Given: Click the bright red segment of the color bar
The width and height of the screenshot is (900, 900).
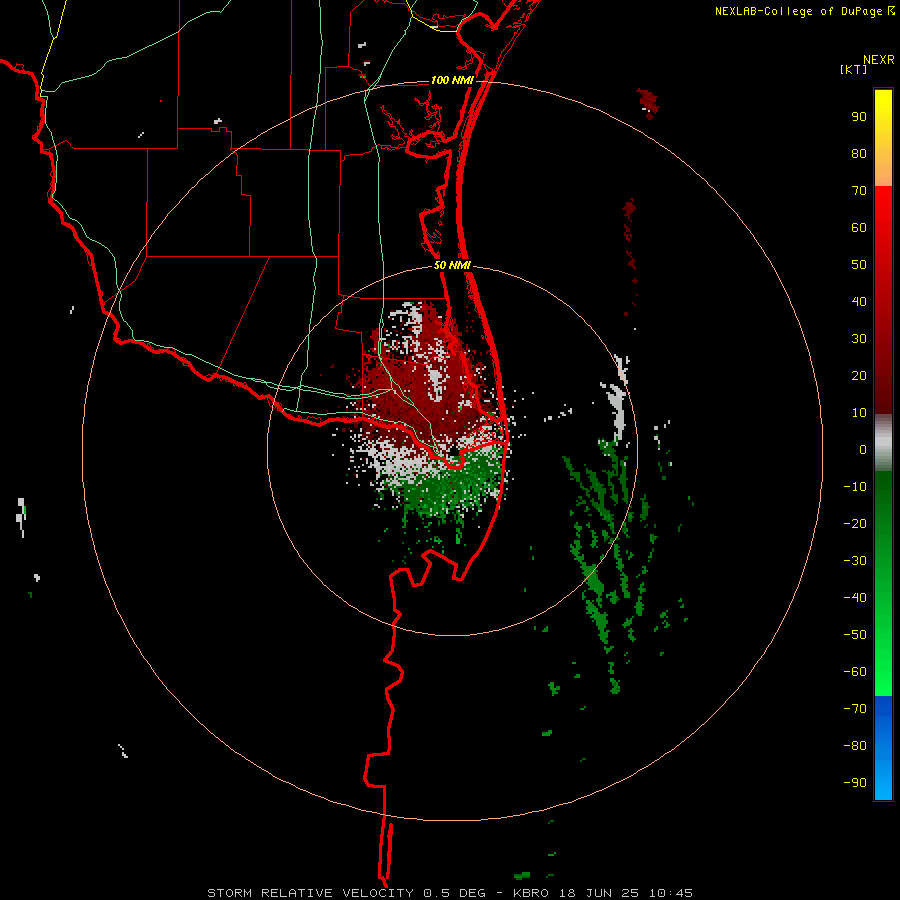Looking at the screenshot, I should 883,300.
